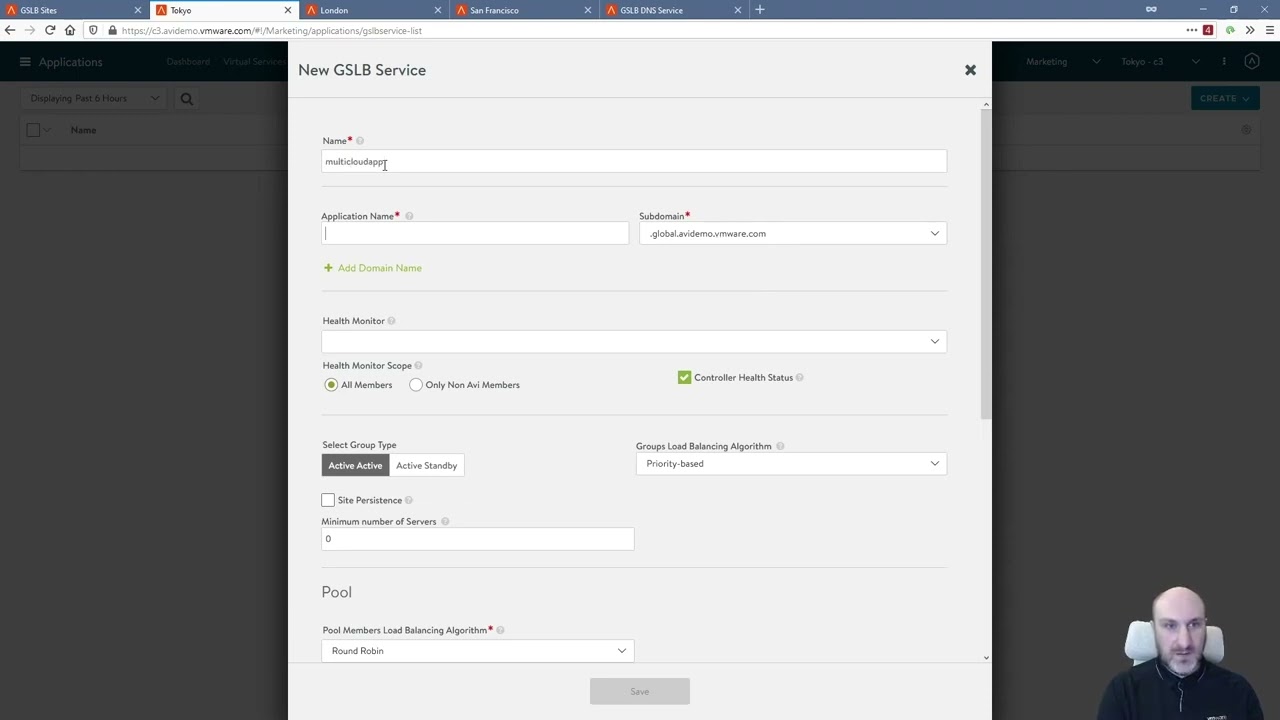1280x720 pixels.
Task: Click the red extension icon showing 4
Action: [1208, 30]
